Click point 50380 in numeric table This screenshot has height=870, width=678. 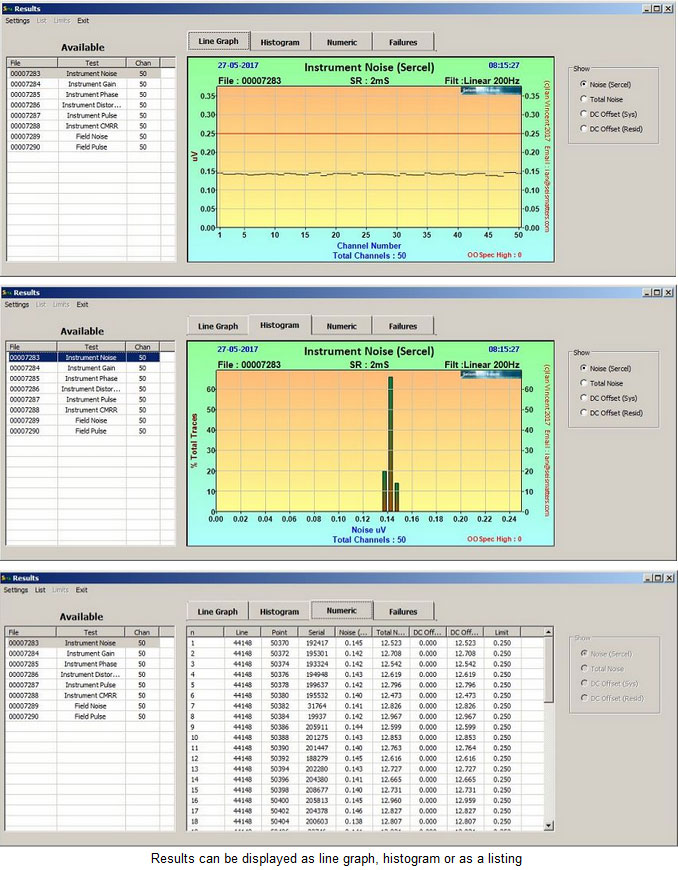coord(280,695)
